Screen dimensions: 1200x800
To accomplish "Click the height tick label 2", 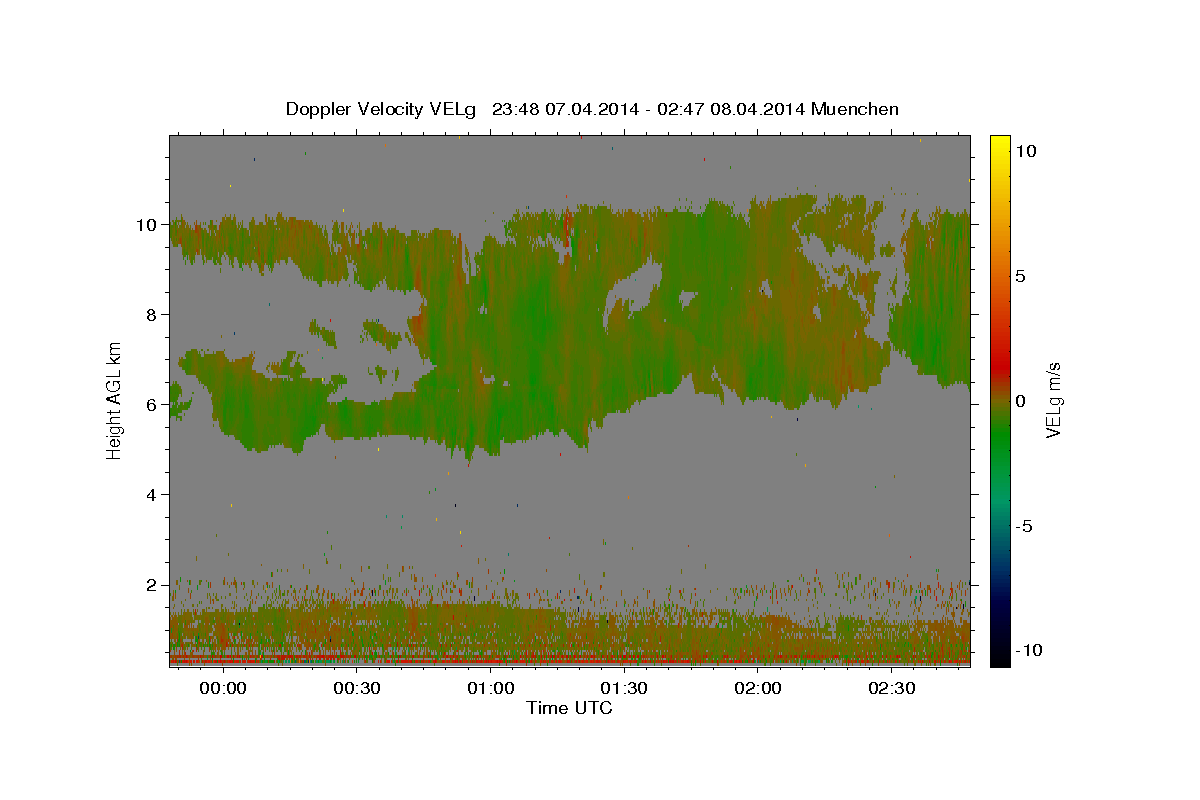I will point(152,585).
